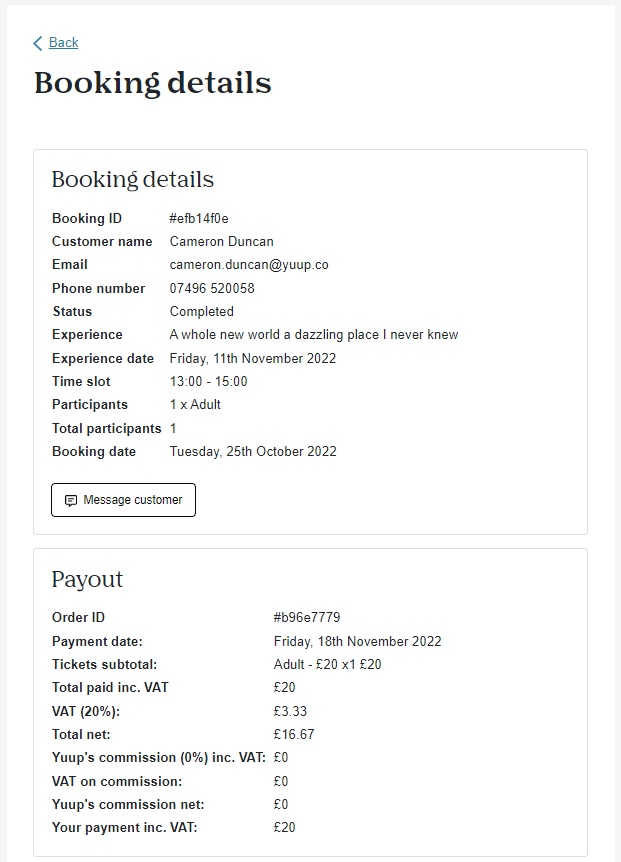Click the Completed status text
Screen dimensions: 621x862
tap(202, 311)
